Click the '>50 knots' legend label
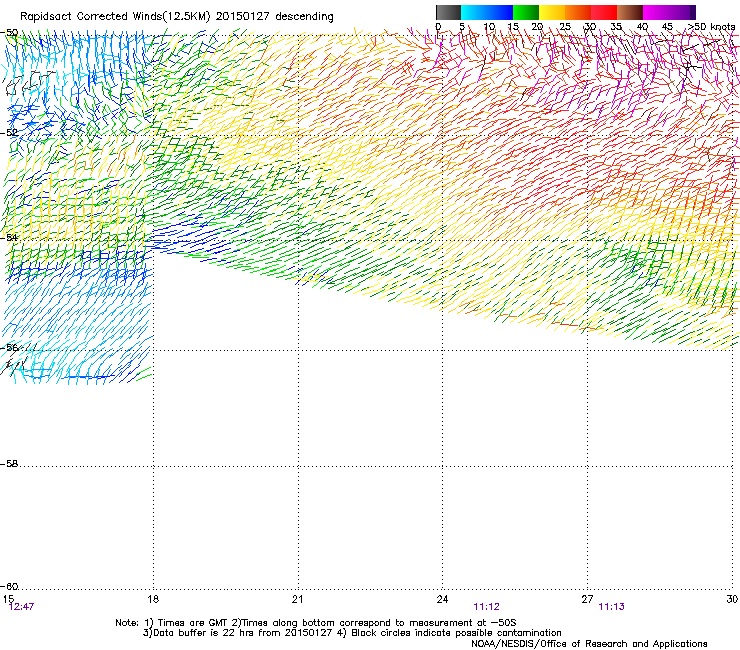 [x=711, y=27]
